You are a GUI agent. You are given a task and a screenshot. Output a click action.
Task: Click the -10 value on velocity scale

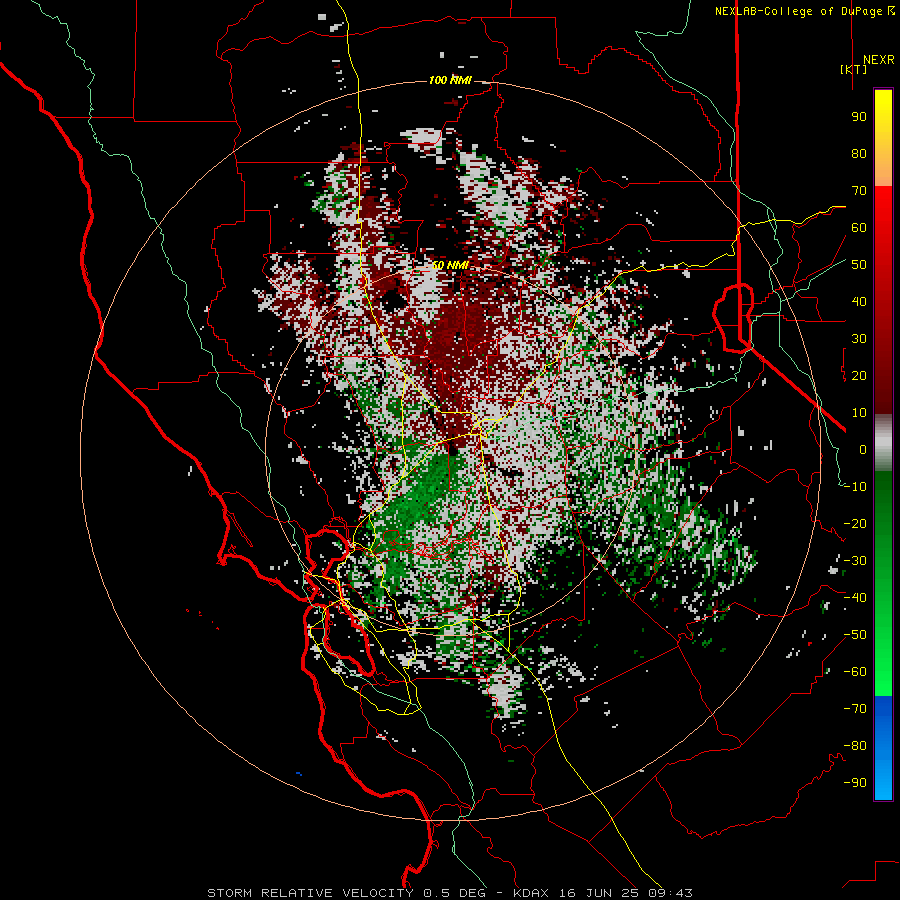pyautogui.click(x=855, y=487)
